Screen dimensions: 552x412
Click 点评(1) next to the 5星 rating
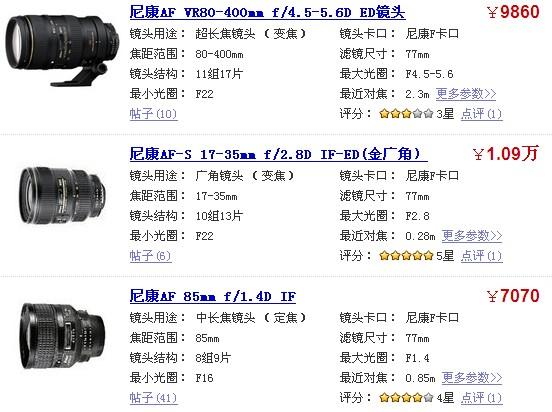click(482, 256)
